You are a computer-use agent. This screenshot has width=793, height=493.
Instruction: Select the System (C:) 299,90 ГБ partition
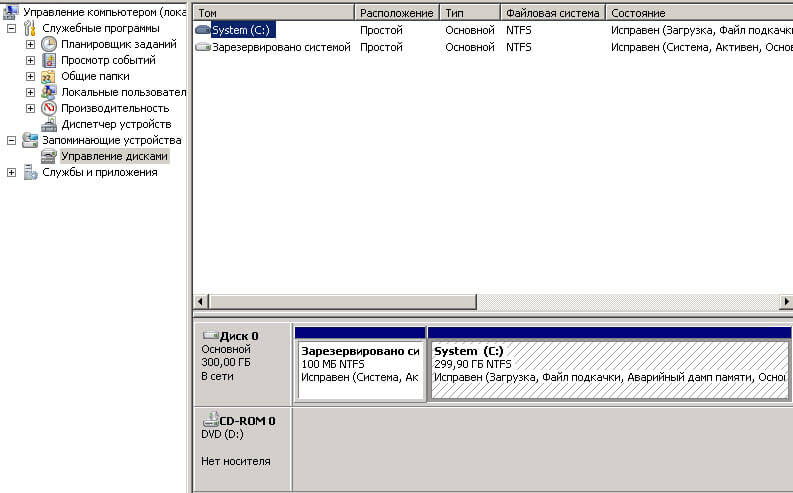click(x=609, y=364)
